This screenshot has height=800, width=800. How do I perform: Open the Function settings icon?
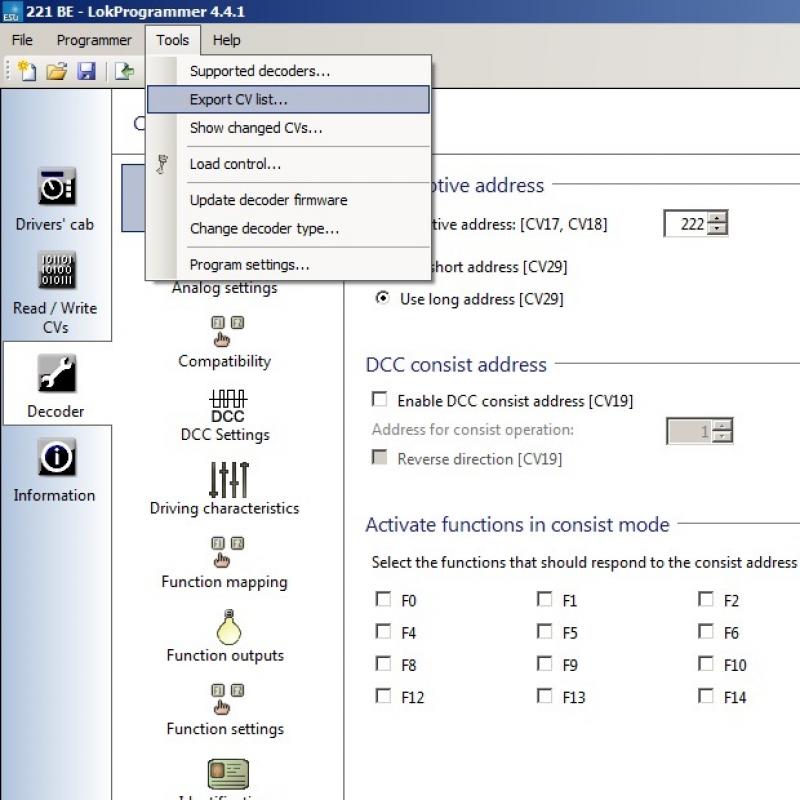click(227, 699)
